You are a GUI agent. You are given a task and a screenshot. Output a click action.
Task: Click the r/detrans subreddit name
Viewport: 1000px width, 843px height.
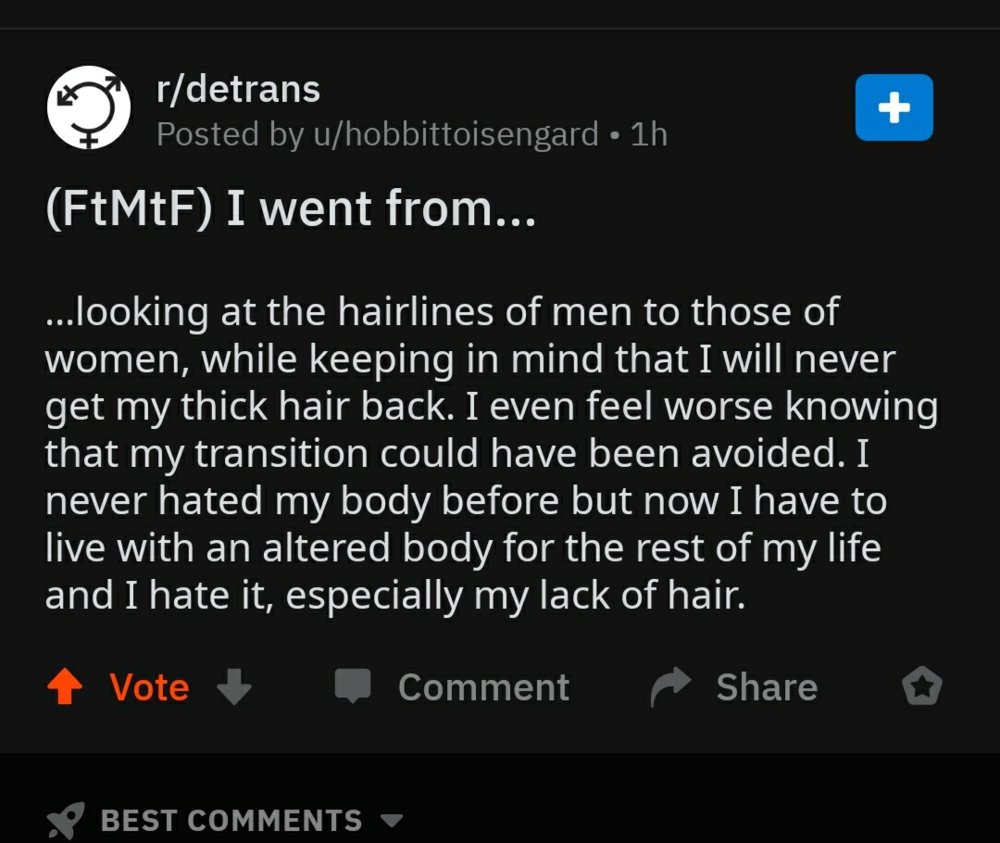pos(238,90)
